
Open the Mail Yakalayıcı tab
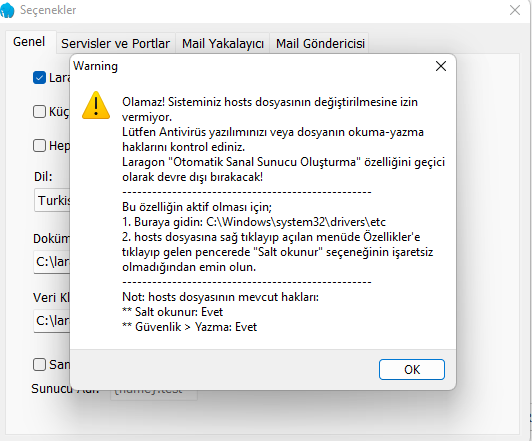click(x=223, y=43)
